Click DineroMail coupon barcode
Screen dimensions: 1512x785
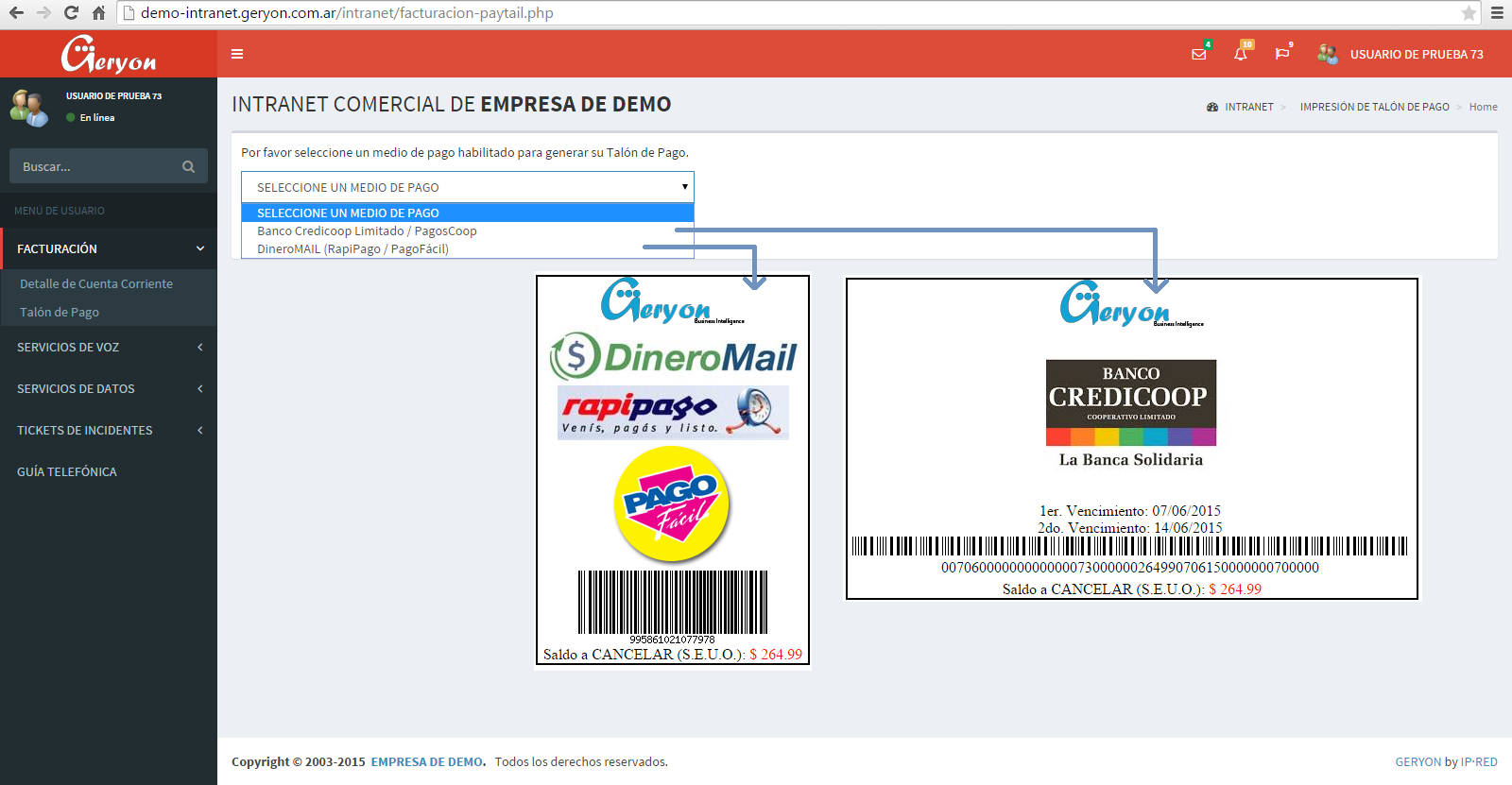pyautogui.click(x=673, y=602)
